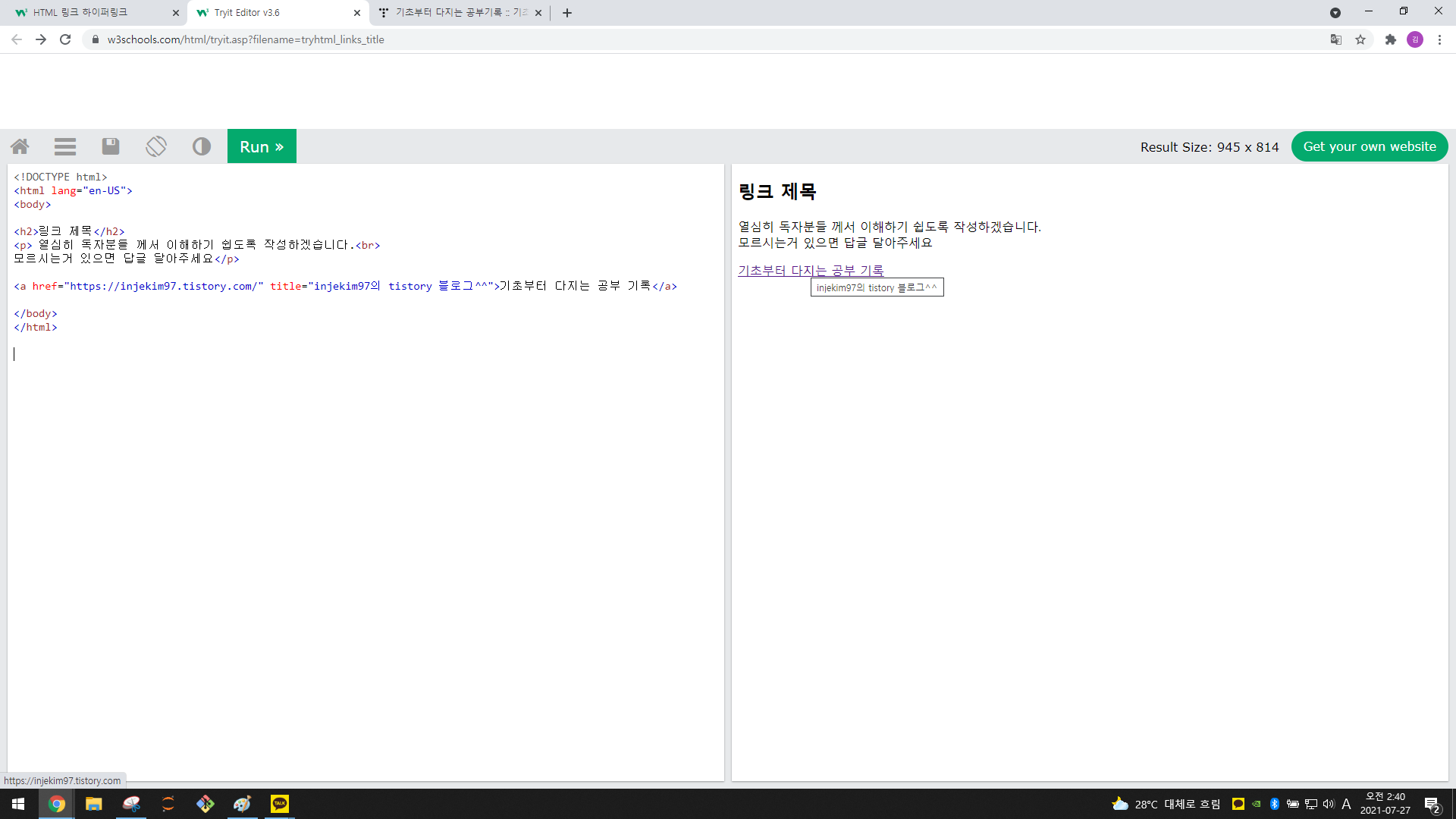Click Get your own website button
The height and width of the screenshot is (819, 1456).
[1369, 146]
